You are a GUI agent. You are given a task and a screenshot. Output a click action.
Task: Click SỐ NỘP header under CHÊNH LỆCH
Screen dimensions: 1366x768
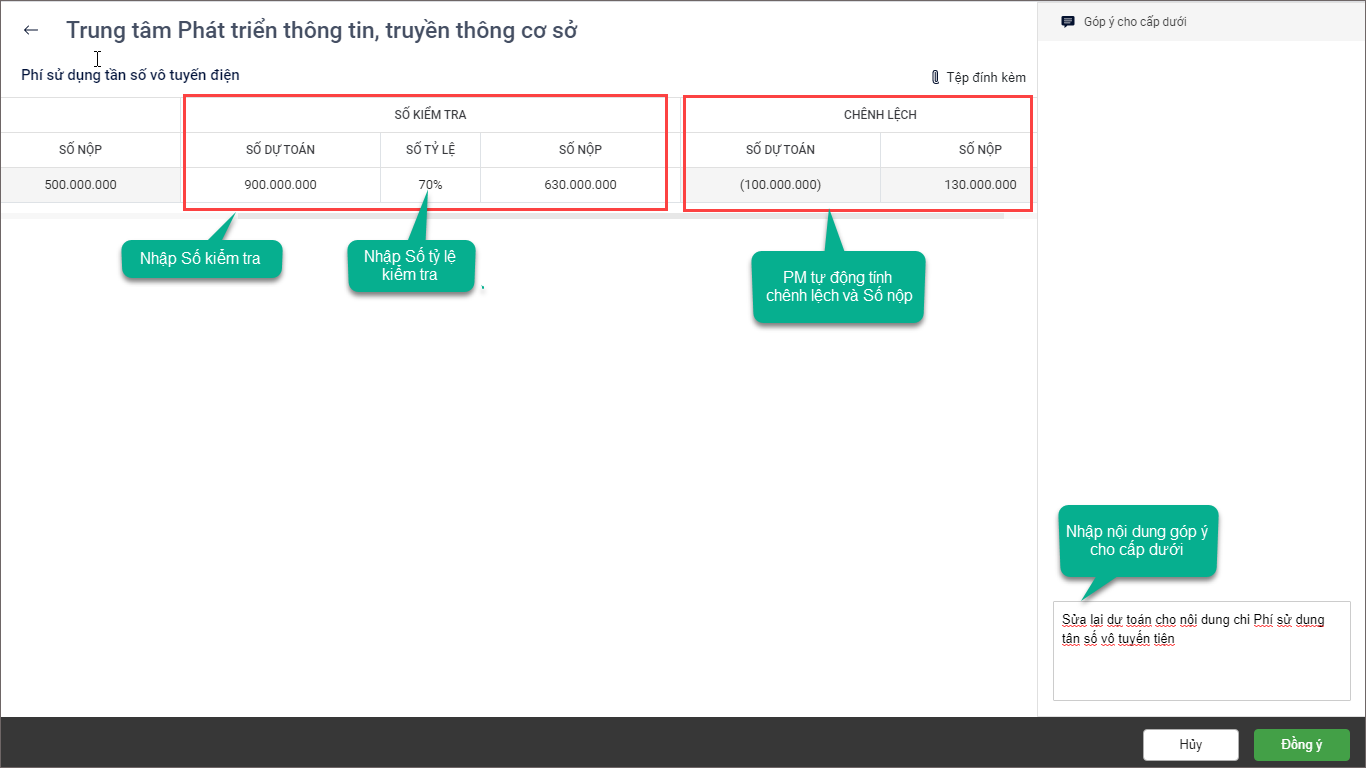(x=959, y=150)
